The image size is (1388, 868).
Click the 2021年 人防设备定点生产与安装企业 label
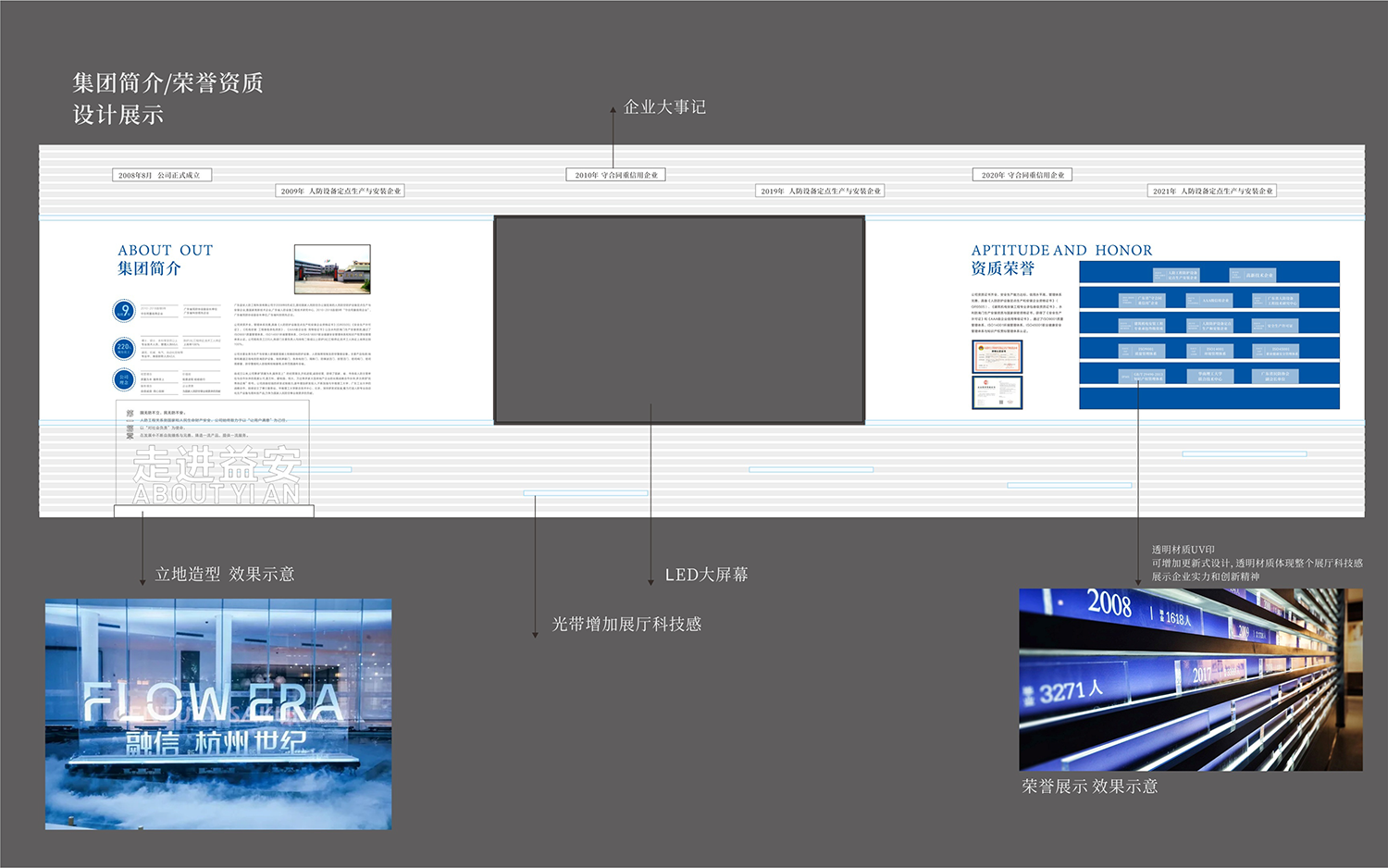click(1212, 191)
